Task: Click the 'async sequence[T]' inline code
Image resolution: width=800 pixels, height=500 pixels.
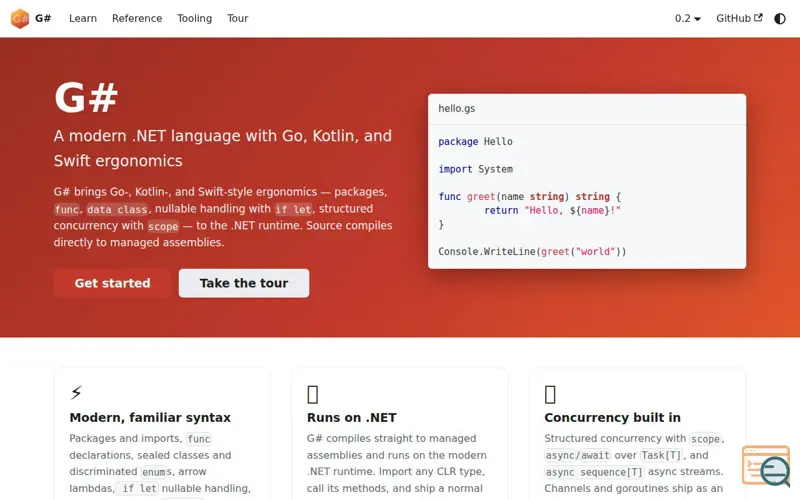Action: click(x=594, y=472)
